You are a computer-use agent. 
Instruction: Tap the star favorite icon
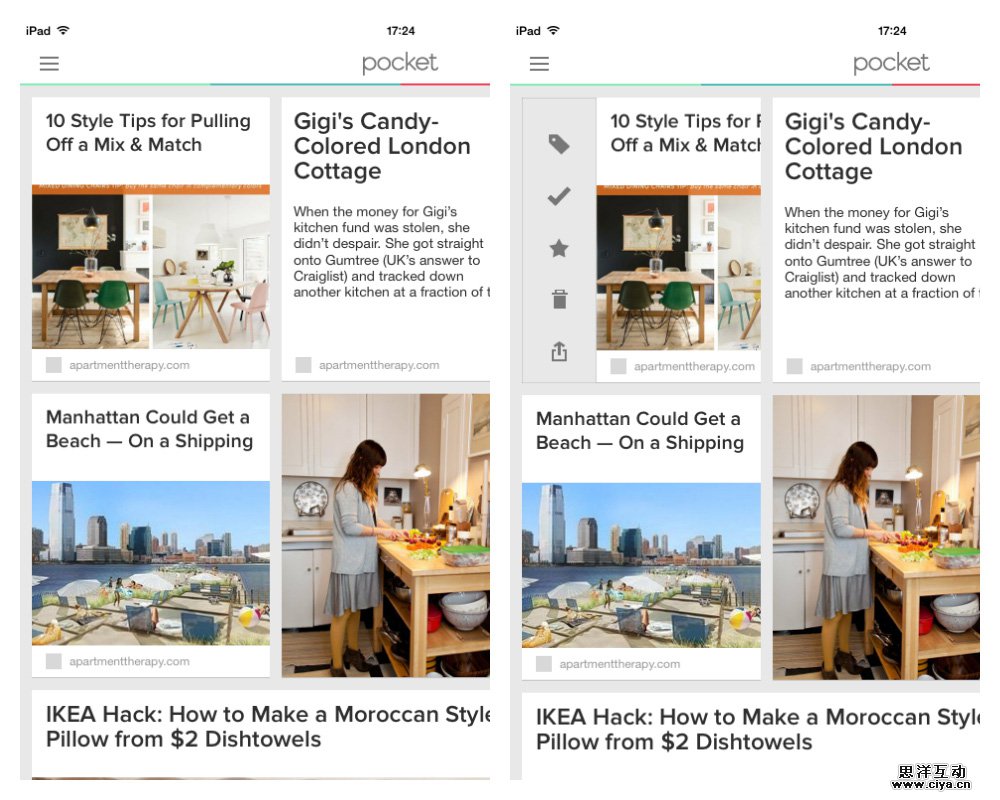tap(559, 248)
